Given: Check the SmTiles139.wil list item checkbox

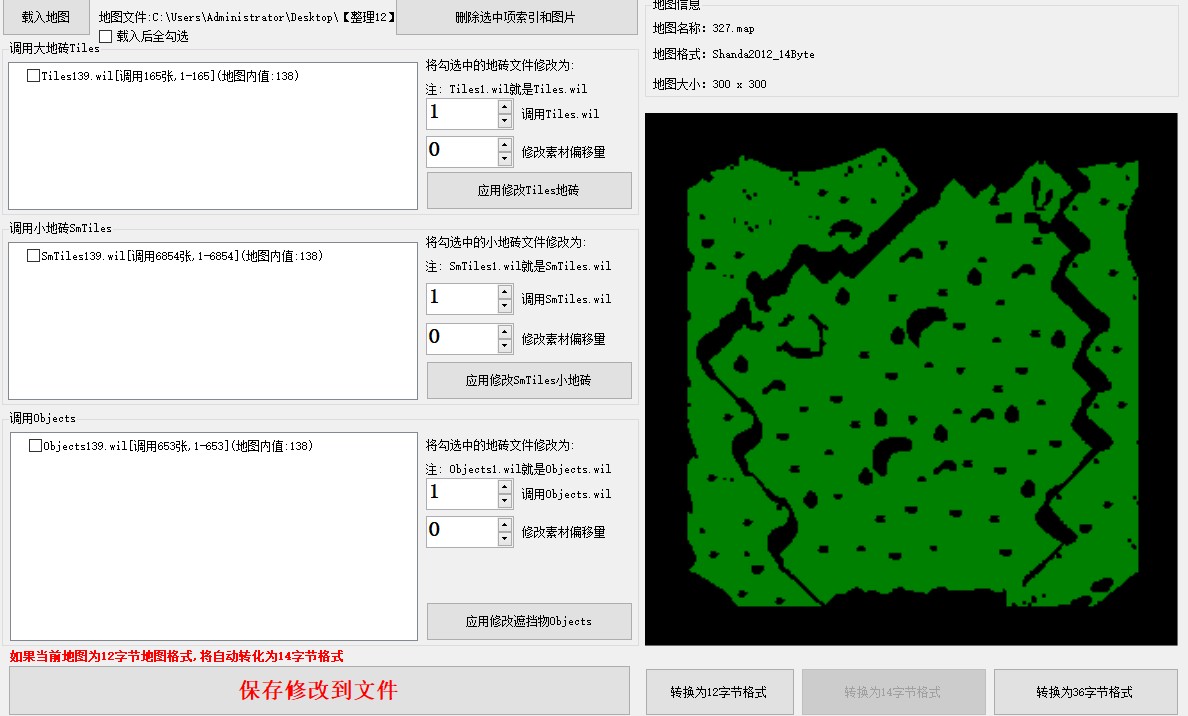Looking at the screenshot, I should (34, 256).
